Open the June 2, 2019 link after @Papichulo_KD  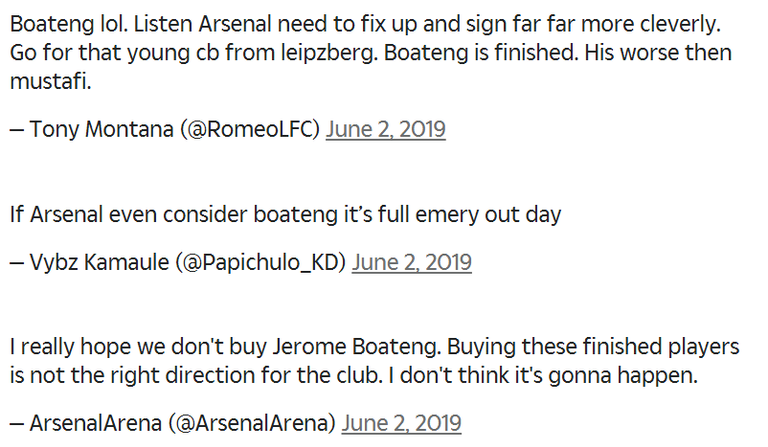click(x=412, y=262)
